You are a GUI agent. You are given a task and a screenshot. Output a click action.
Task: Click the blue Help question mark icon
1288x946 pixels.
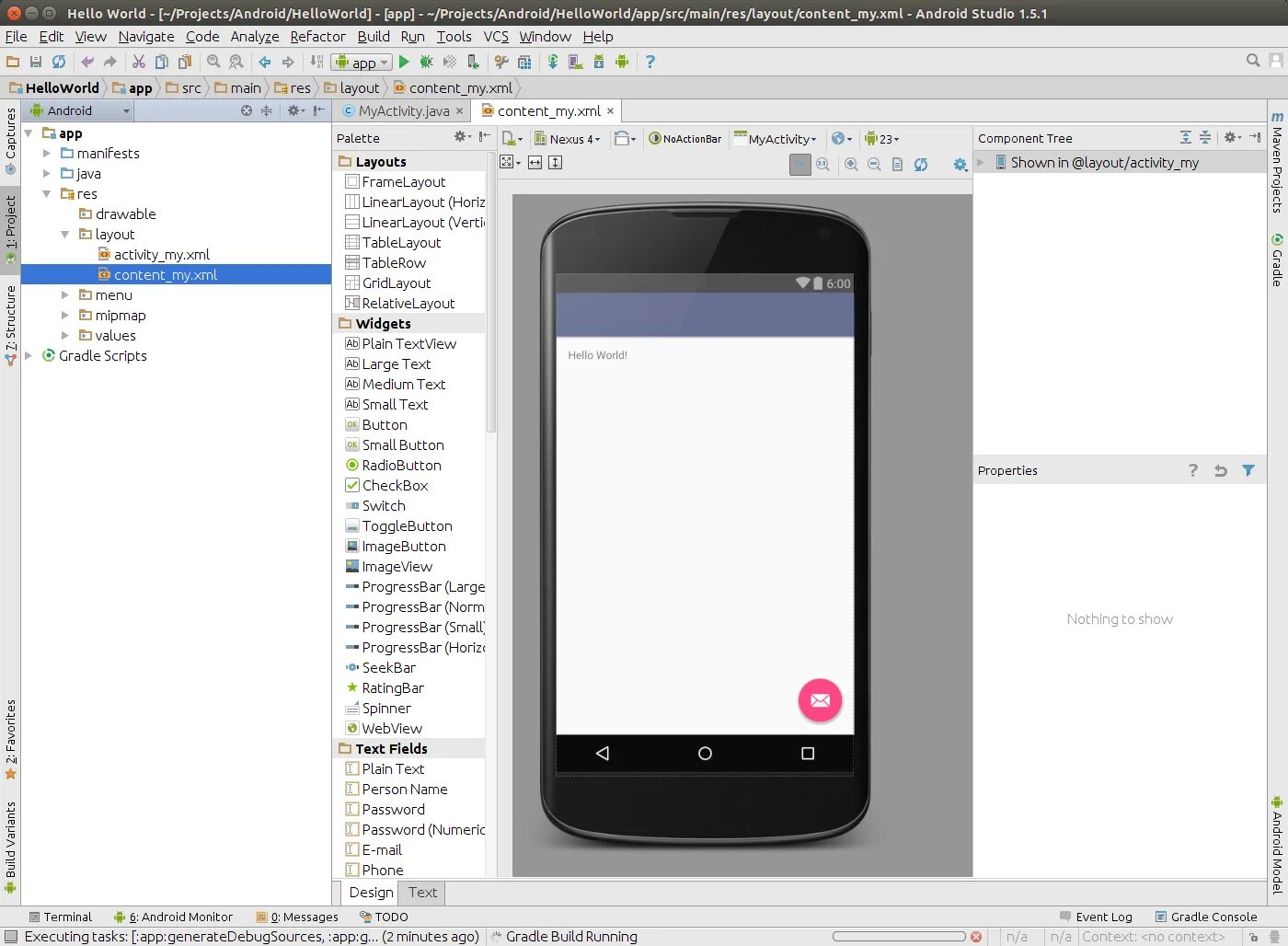tap(650, 62)
